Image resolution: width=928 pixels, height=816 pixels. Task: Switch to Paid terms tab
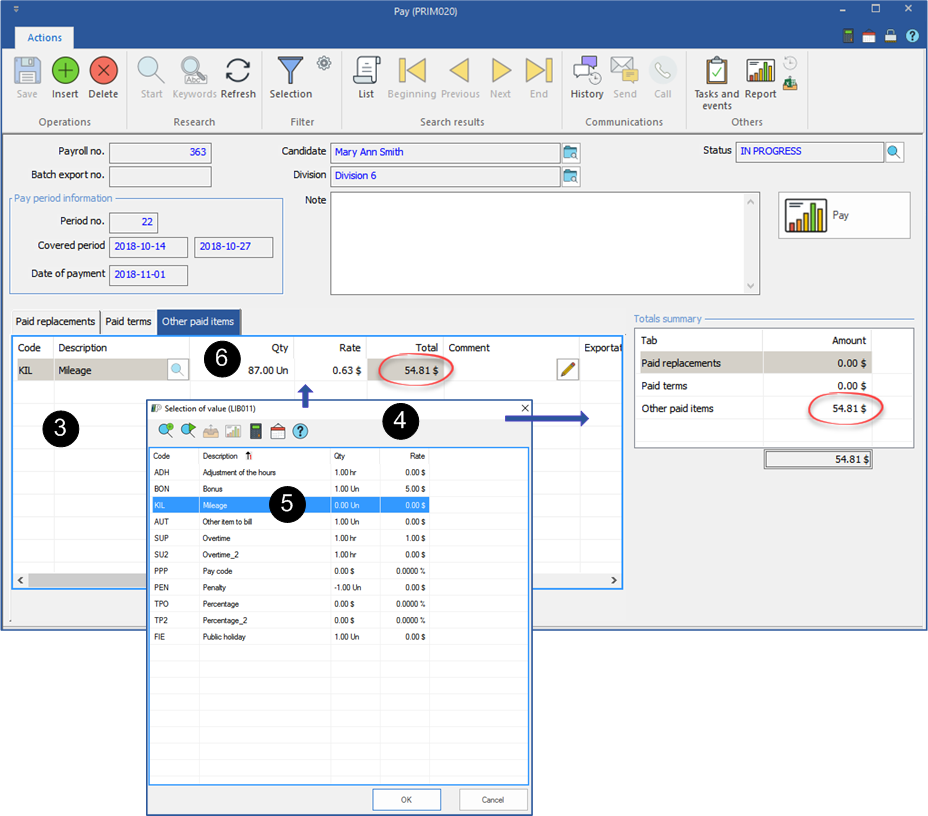click(x=128, y=322)
